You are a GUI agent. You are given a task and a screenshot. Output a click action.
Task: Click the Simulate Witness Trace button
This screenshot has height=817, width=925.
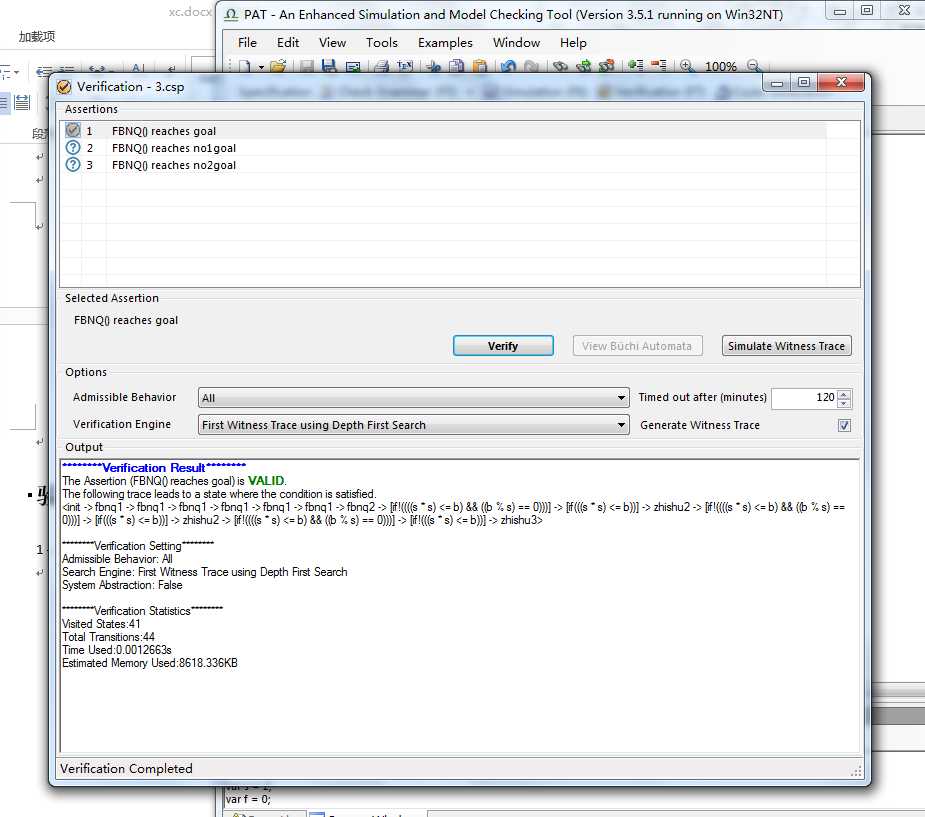(x=786, y=346)
